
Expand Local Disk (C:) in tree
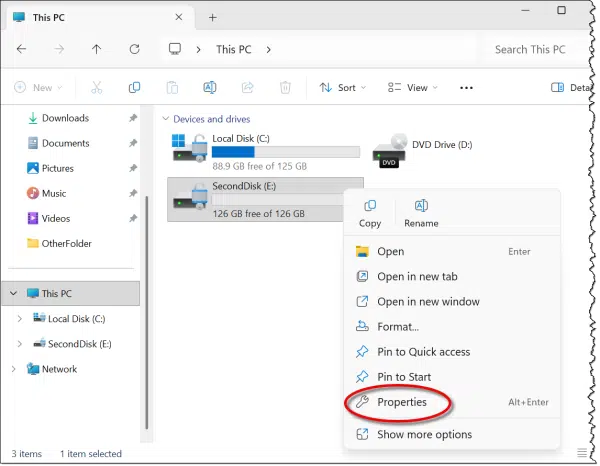click(20, 319)
